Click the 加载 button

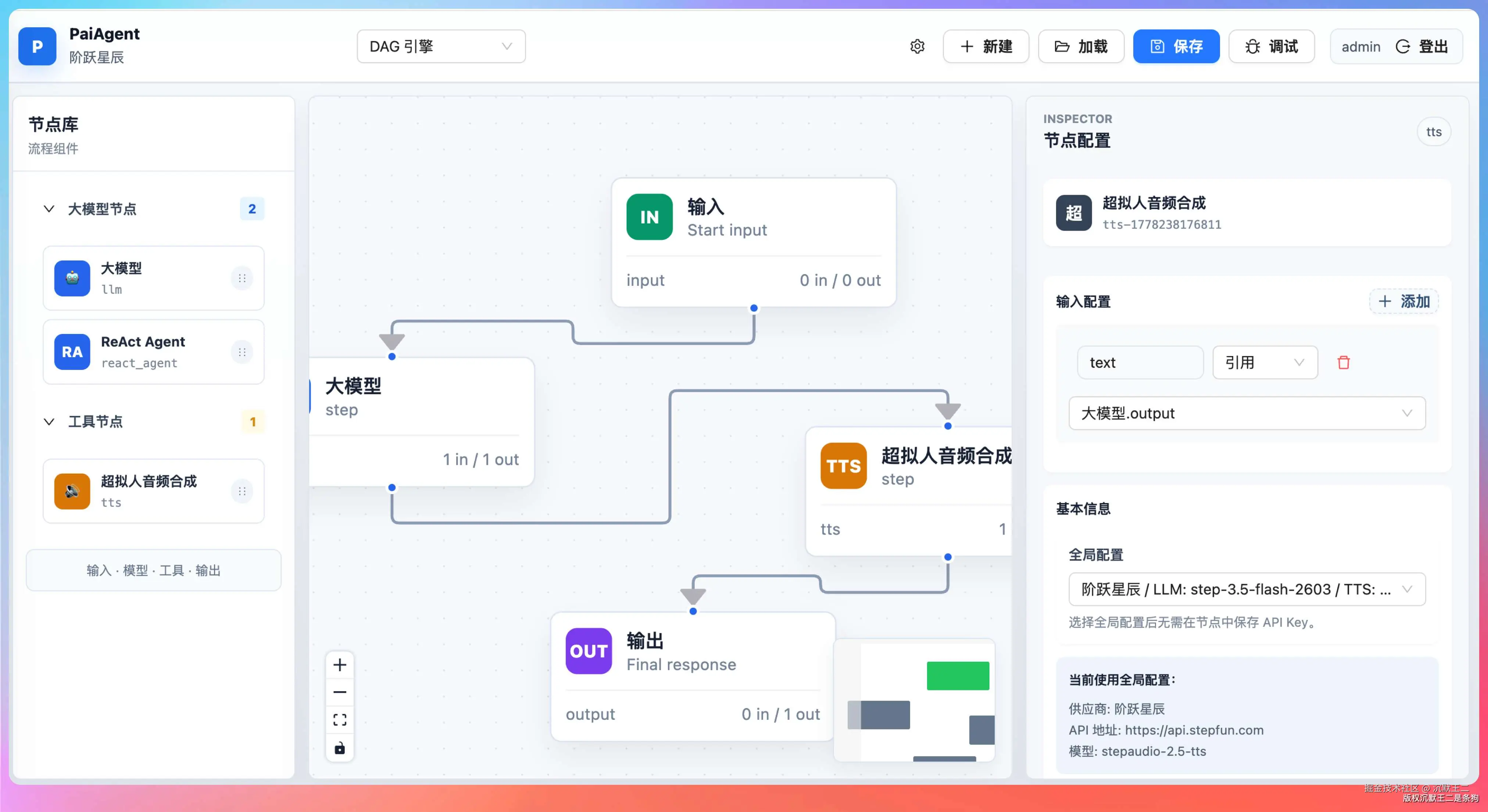tap(1081, 46)
